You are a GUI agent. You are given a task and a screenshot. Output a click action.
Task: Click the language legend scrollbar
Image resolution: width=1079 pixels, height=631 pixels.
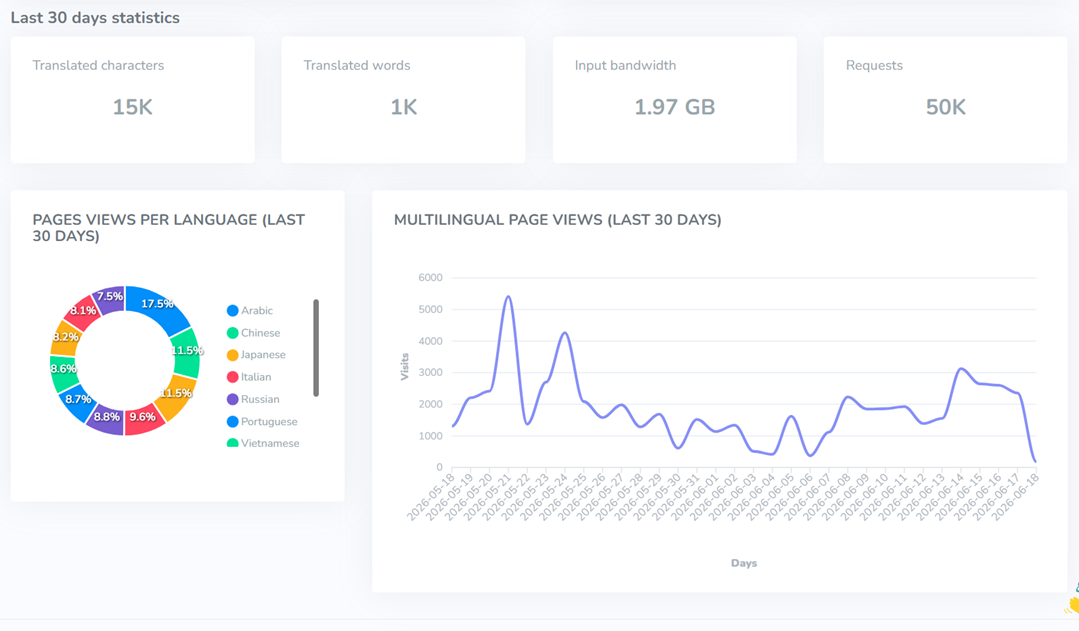(316, 347)
